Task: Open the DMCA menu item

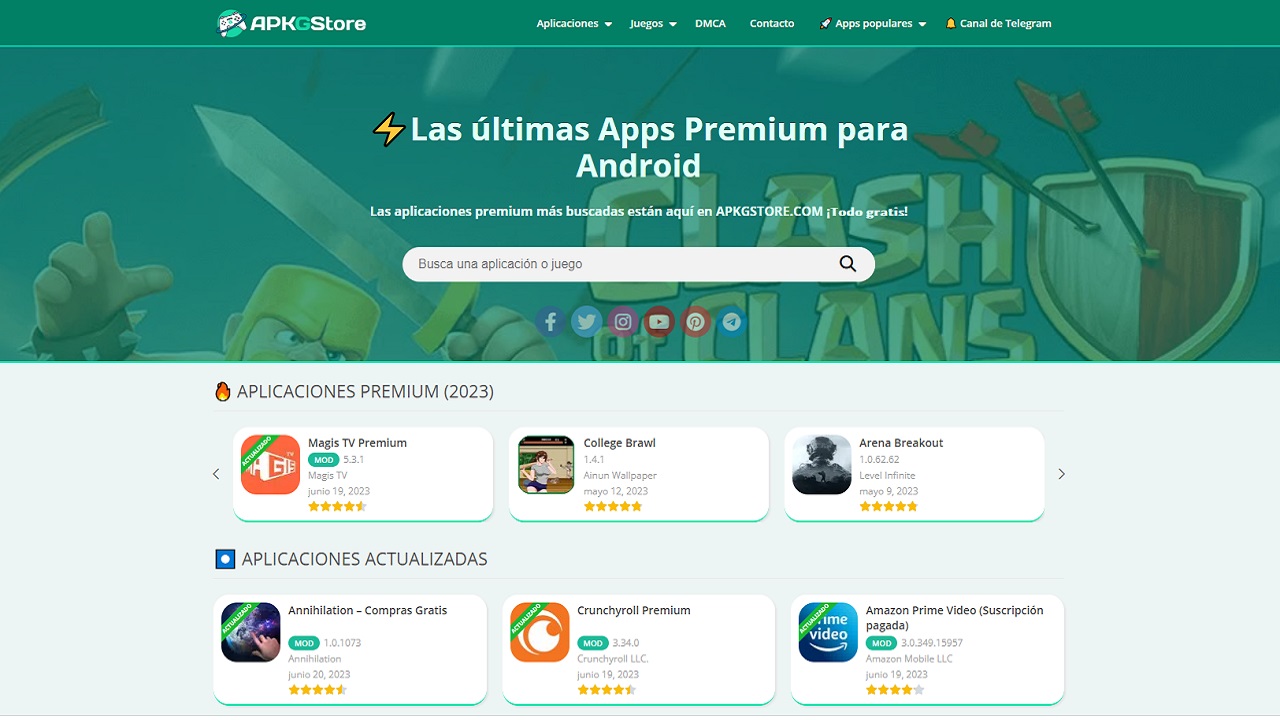Action: (711, 23)
